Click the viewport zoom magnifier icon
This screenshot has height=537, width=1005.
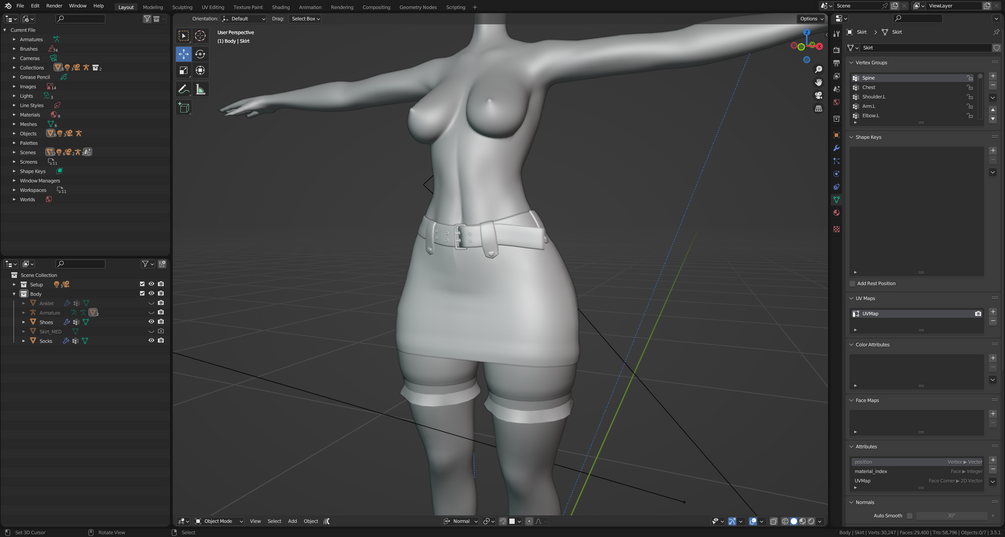click(818, 69)
